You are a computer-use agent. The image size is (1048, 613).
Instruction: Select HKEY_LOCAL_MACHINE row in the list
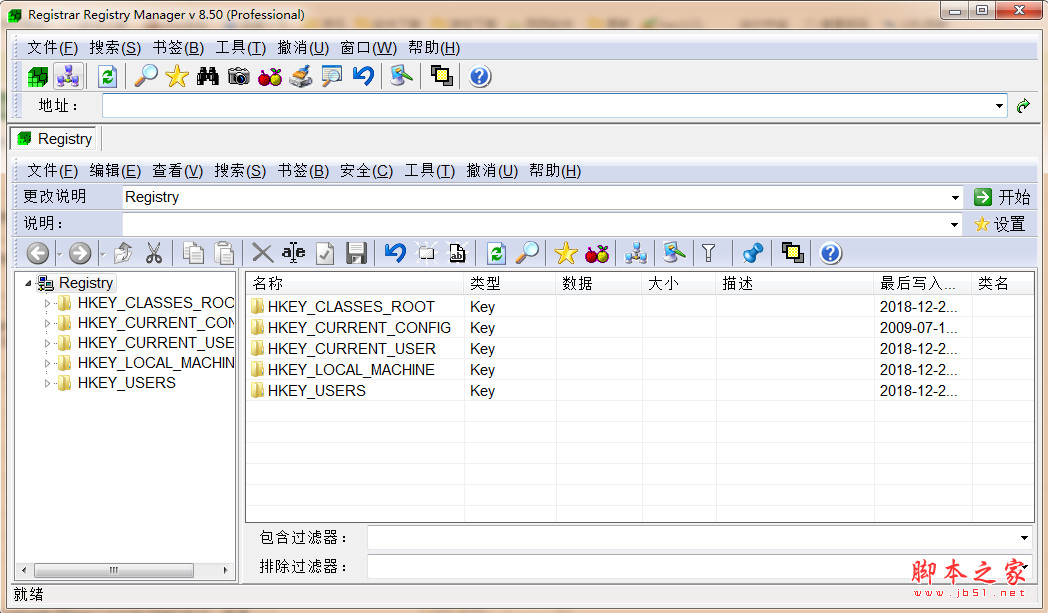click(639, 370)
